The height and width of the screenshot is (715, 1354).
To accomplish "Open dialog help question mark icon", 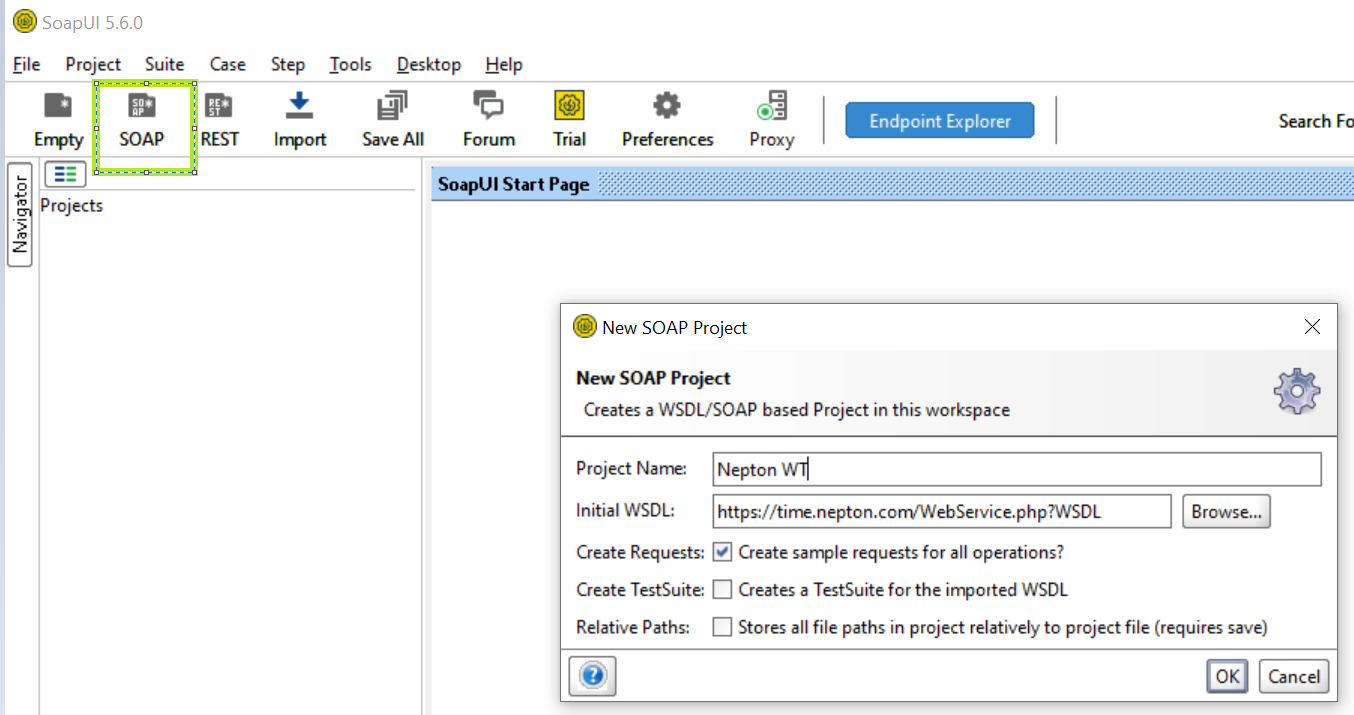I will [x=592, y=676].
